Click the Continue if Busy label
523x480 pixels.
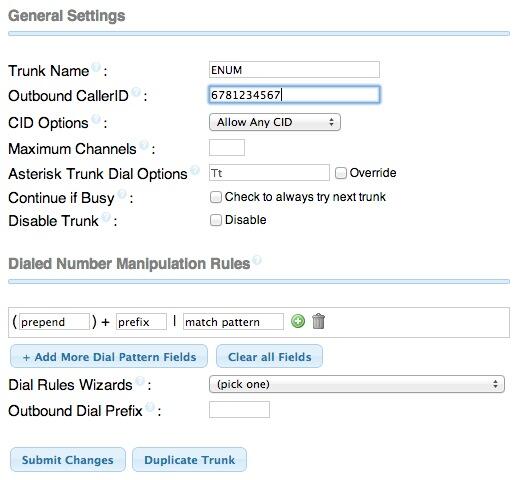pos(61,198)
